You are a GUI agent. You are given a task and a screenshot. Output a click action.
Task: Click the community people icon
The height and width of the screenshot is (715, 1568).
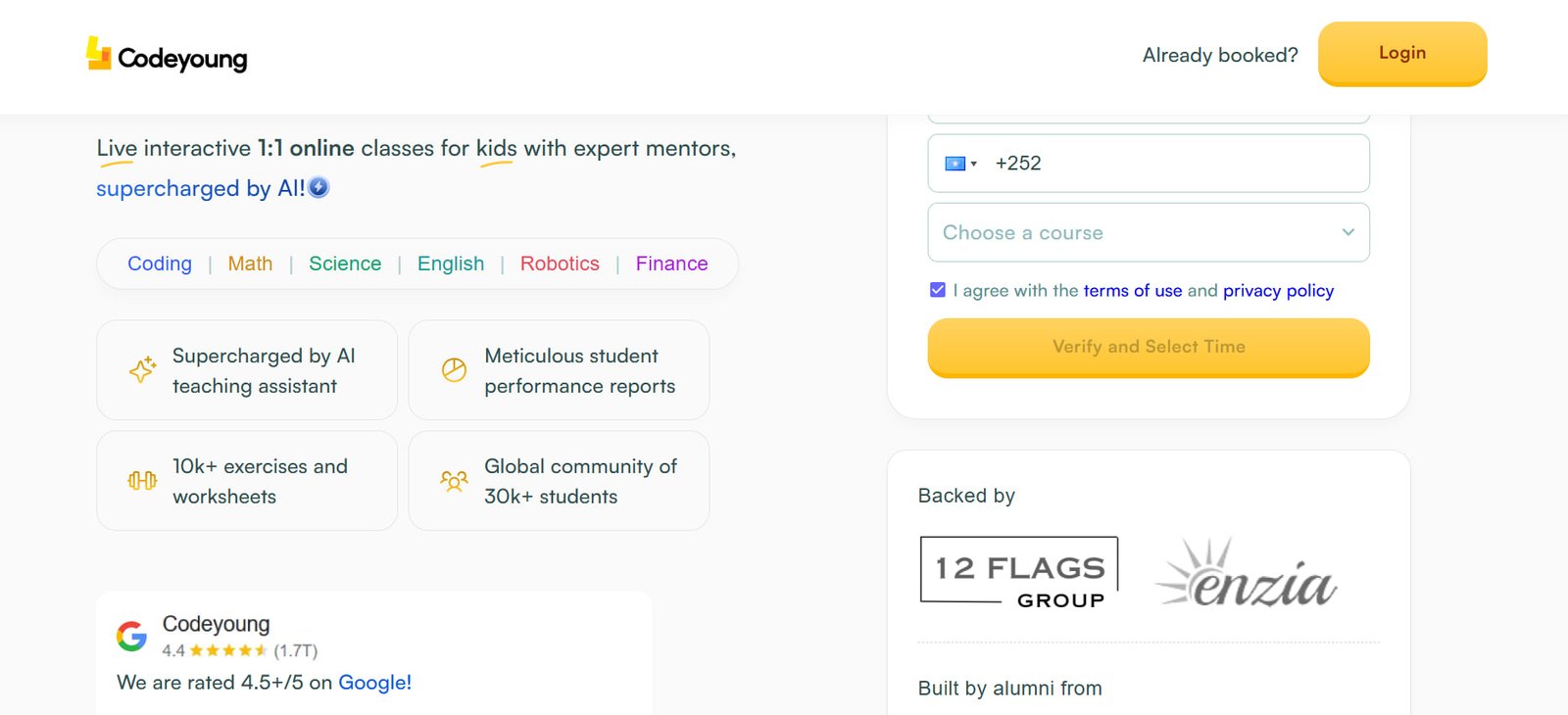click(x=454, y=480)
